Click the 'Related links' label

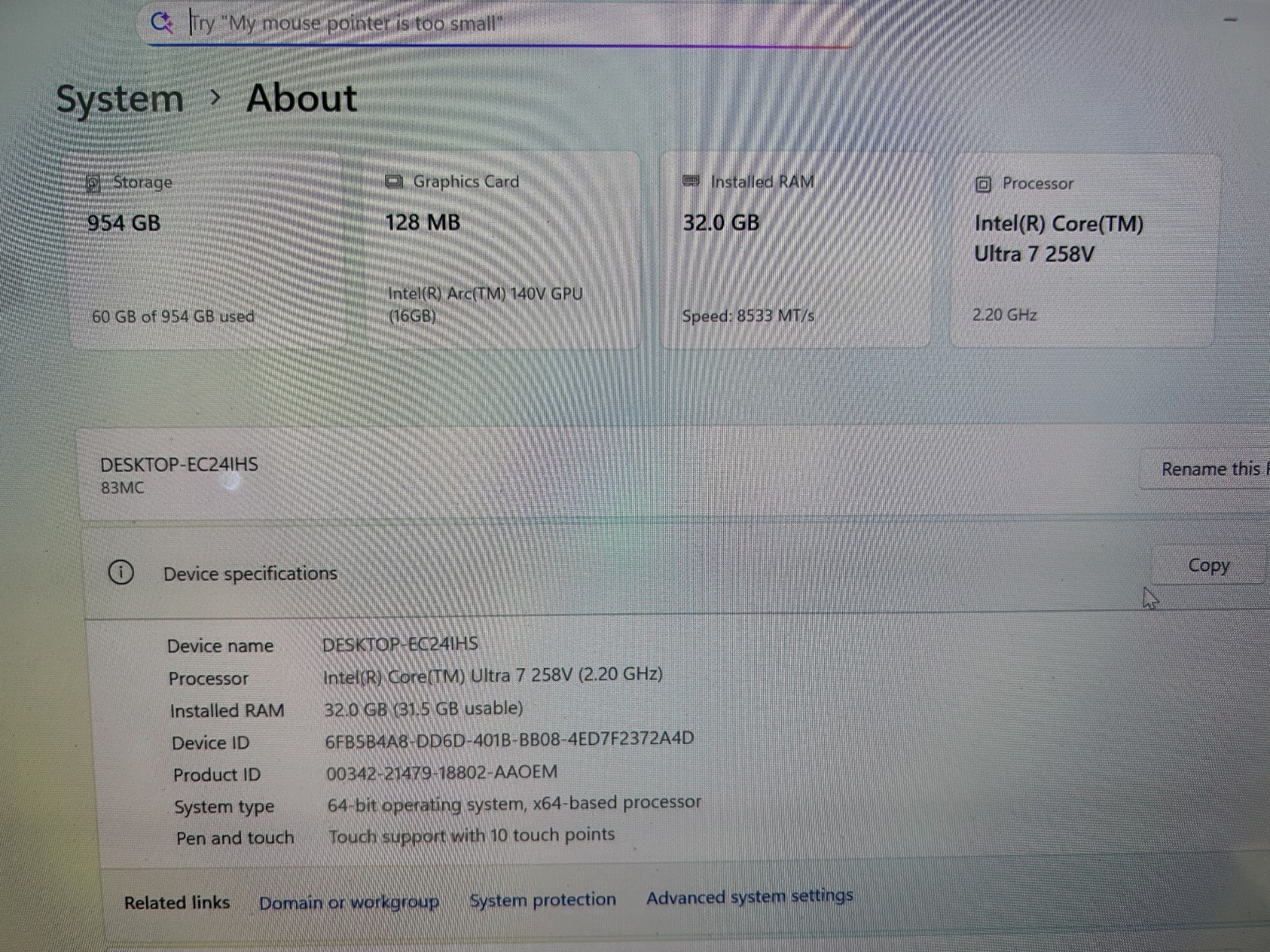point(177,903)
